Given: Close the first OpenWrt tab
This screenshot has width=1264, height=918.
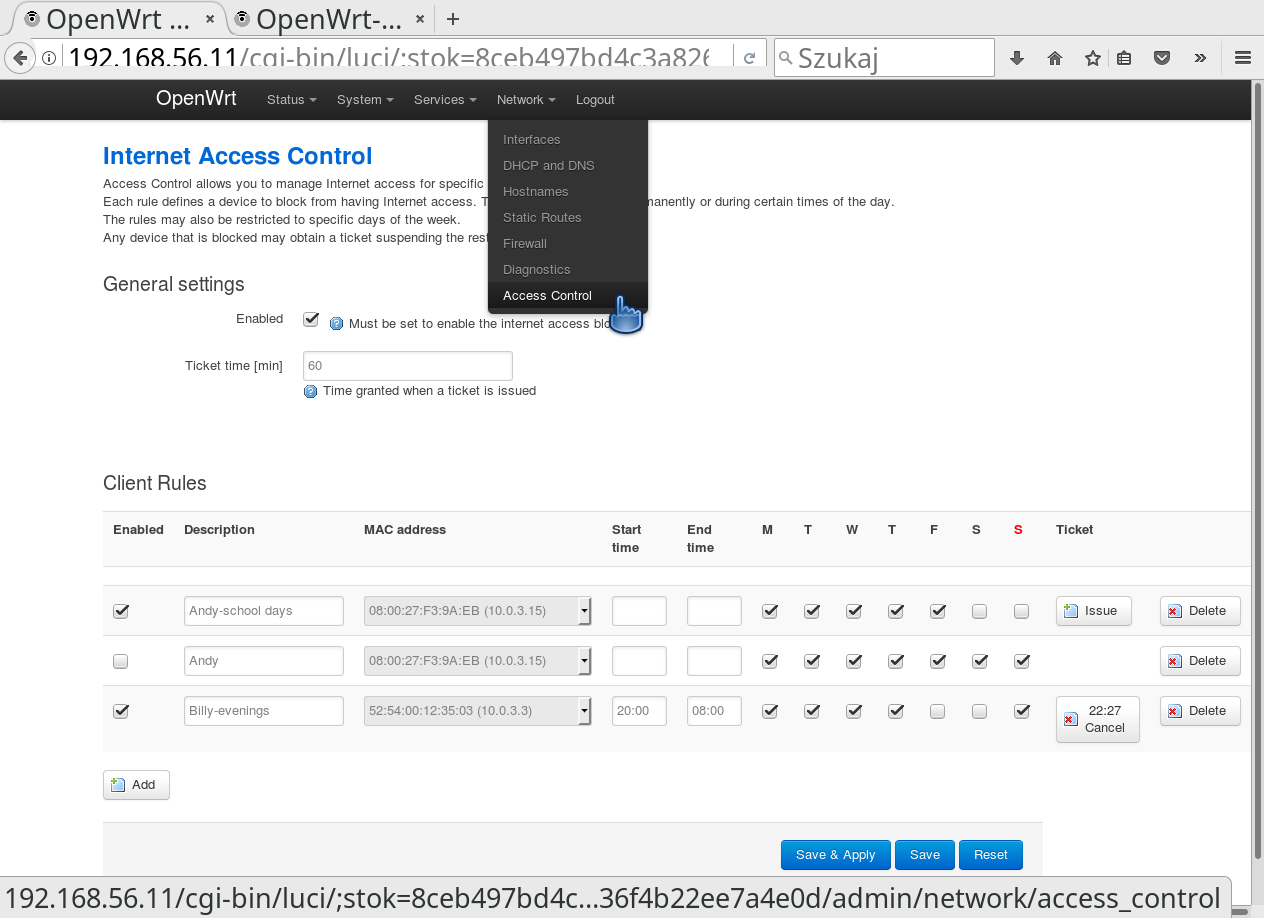Looking at the screenshot, I should pos(209,19).
